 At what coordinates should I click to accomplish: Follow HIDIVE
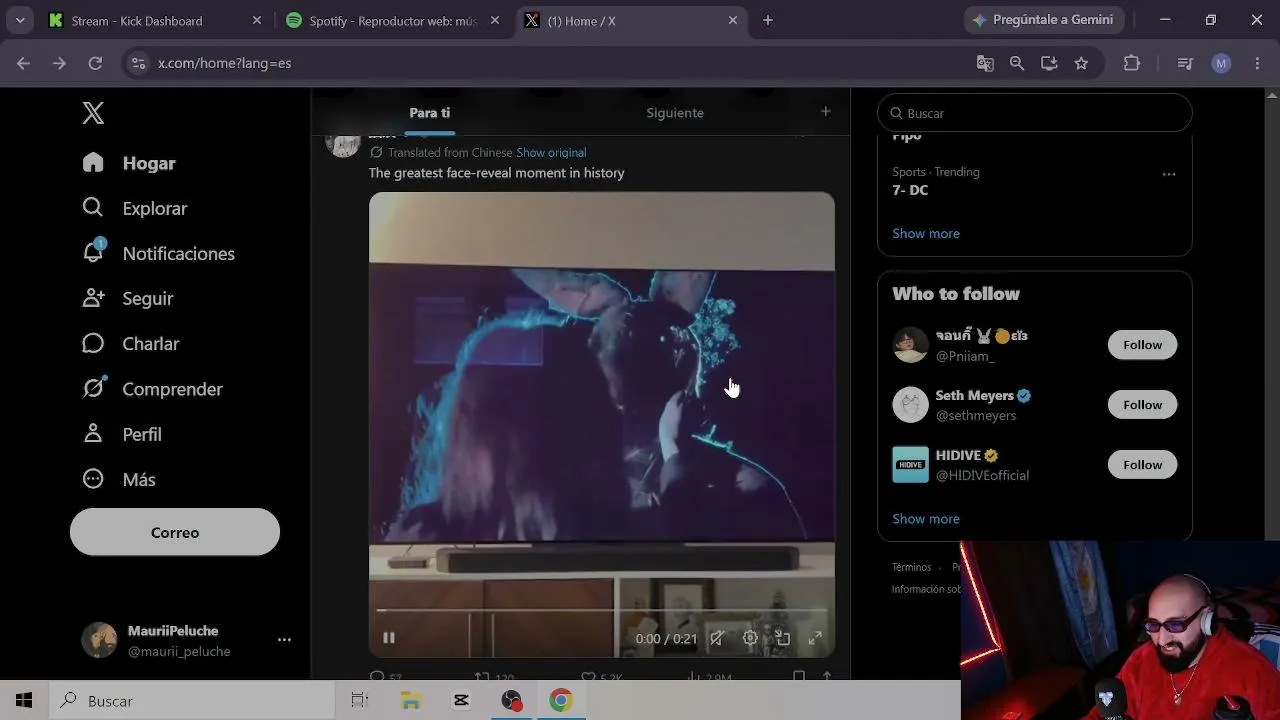[1142, 465]
